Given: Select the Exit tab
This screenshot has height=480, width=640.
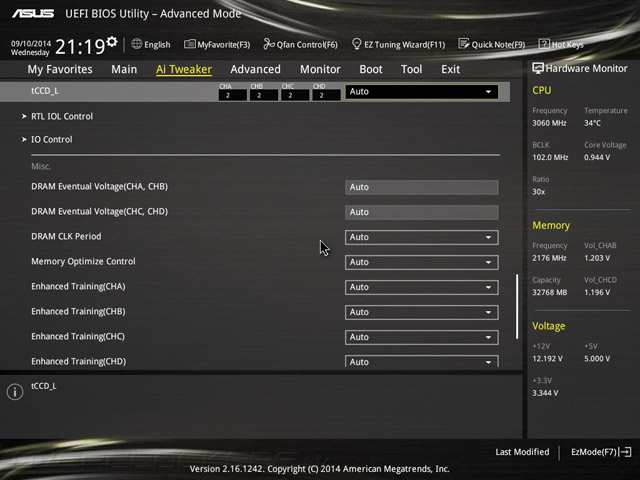Looking at the screenshot, I should tap(451, 69).
